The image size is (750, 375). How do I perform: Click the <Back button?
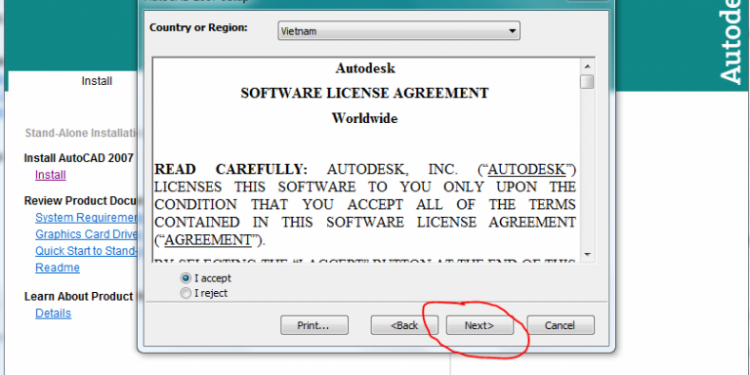coord(404,325)
